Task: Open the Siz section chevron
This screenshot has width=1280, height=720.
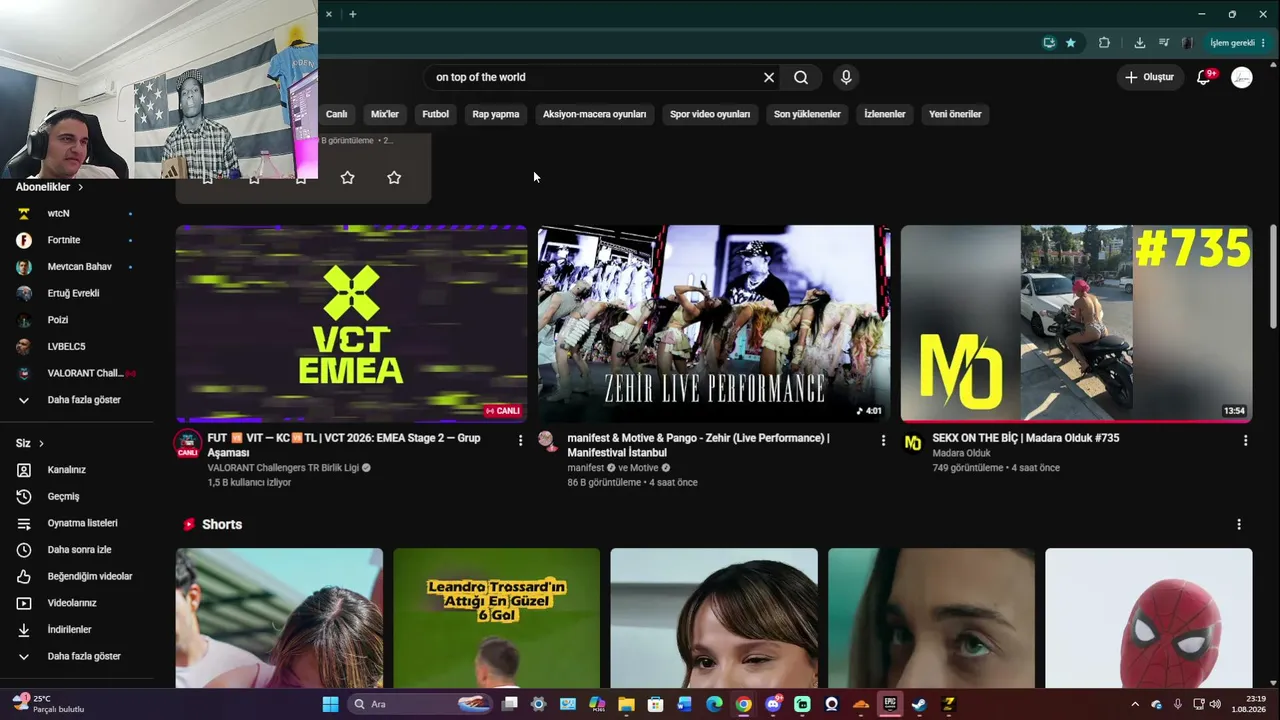Action: point(41,443)
